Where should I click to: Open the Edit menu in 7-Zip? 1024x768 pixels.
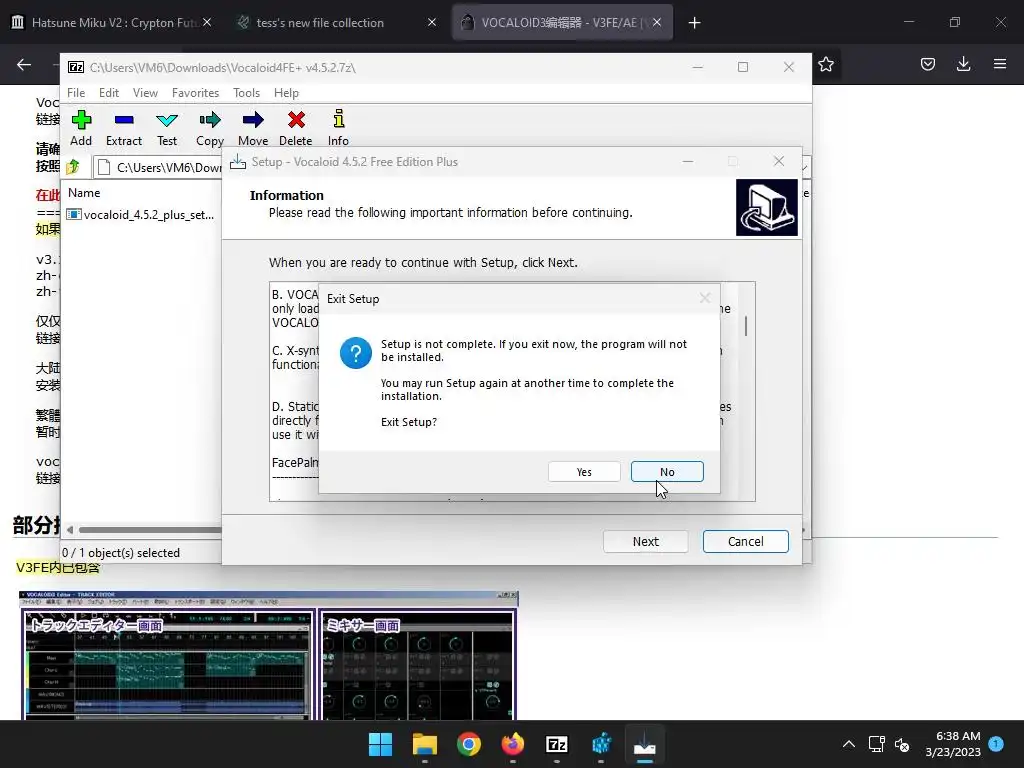(108, 93)
